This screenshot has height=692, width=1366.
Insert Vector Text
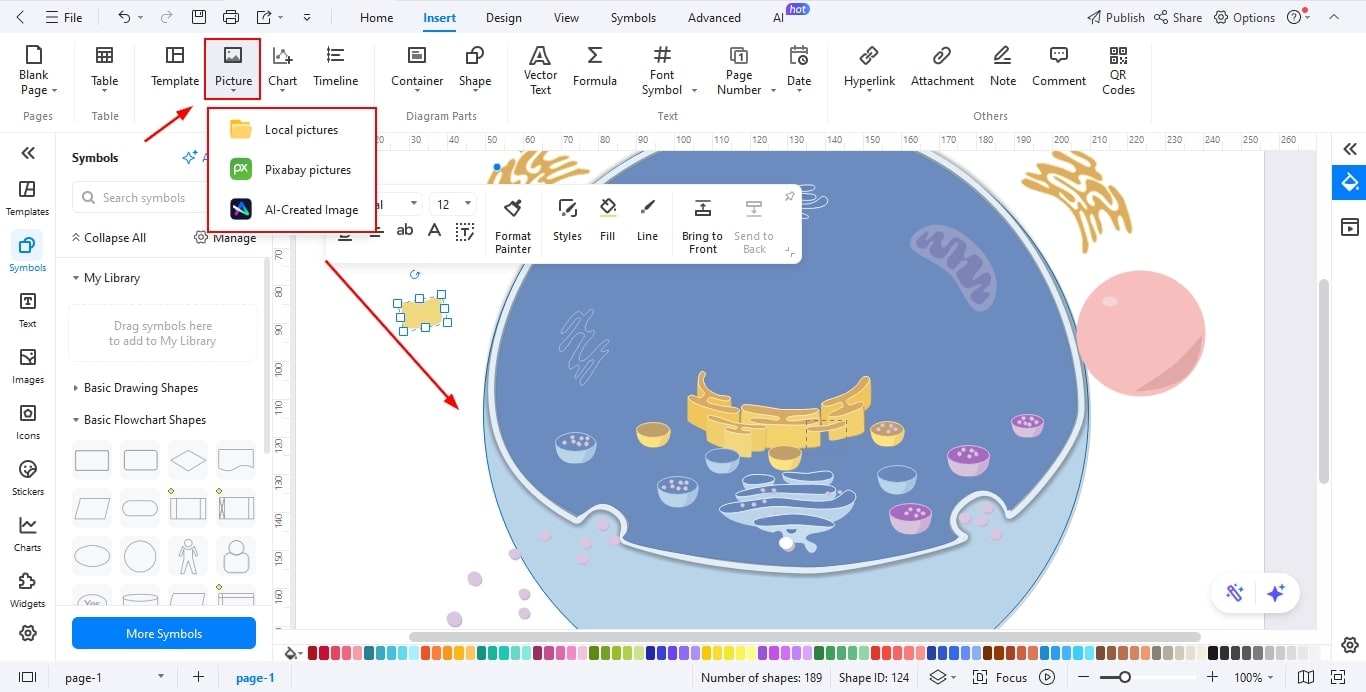pos(540,70)
